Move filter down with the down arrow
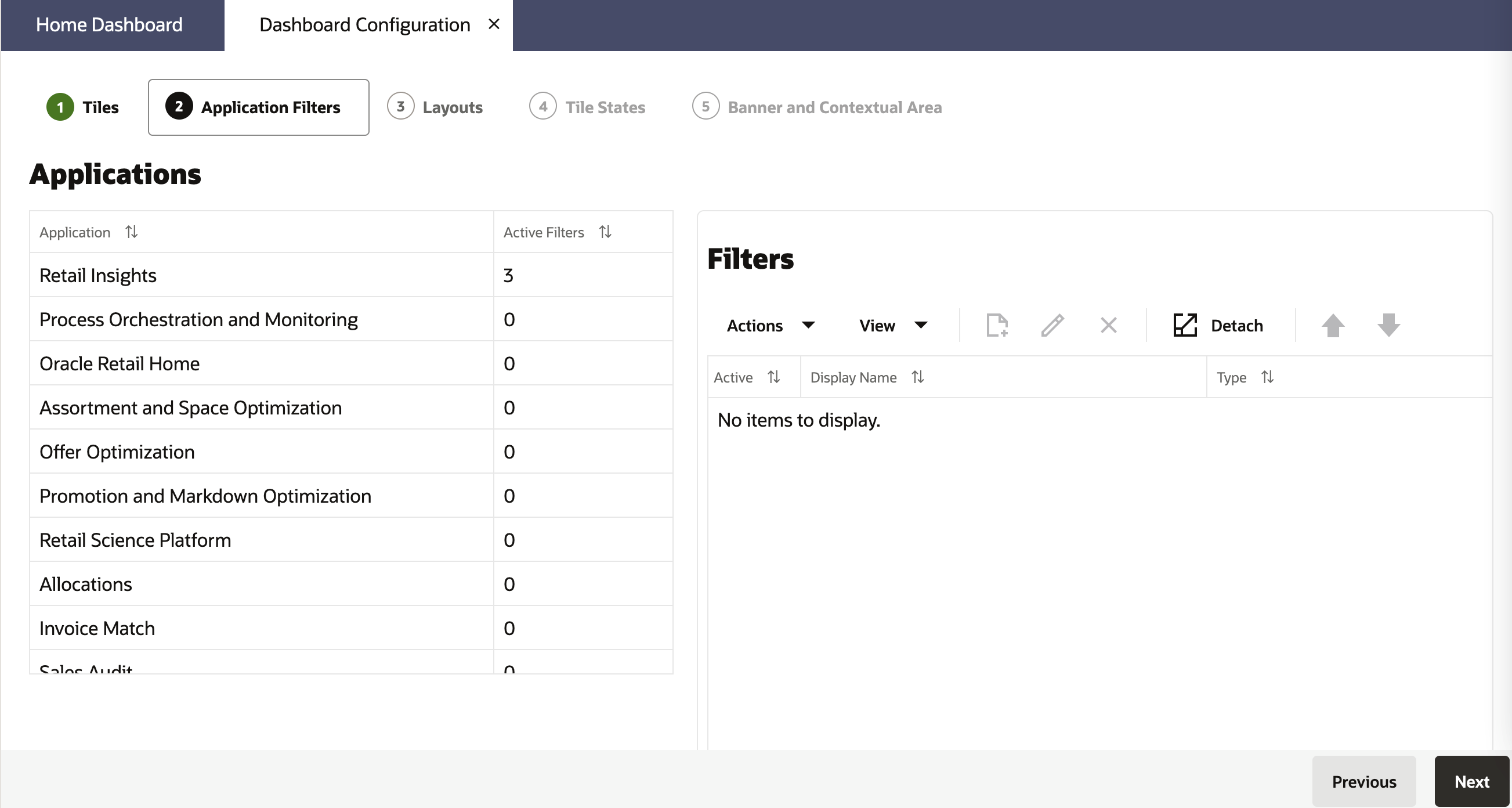Image resolution: width=1512 pixels, height=808 pixels. [x=1388, y=324]
